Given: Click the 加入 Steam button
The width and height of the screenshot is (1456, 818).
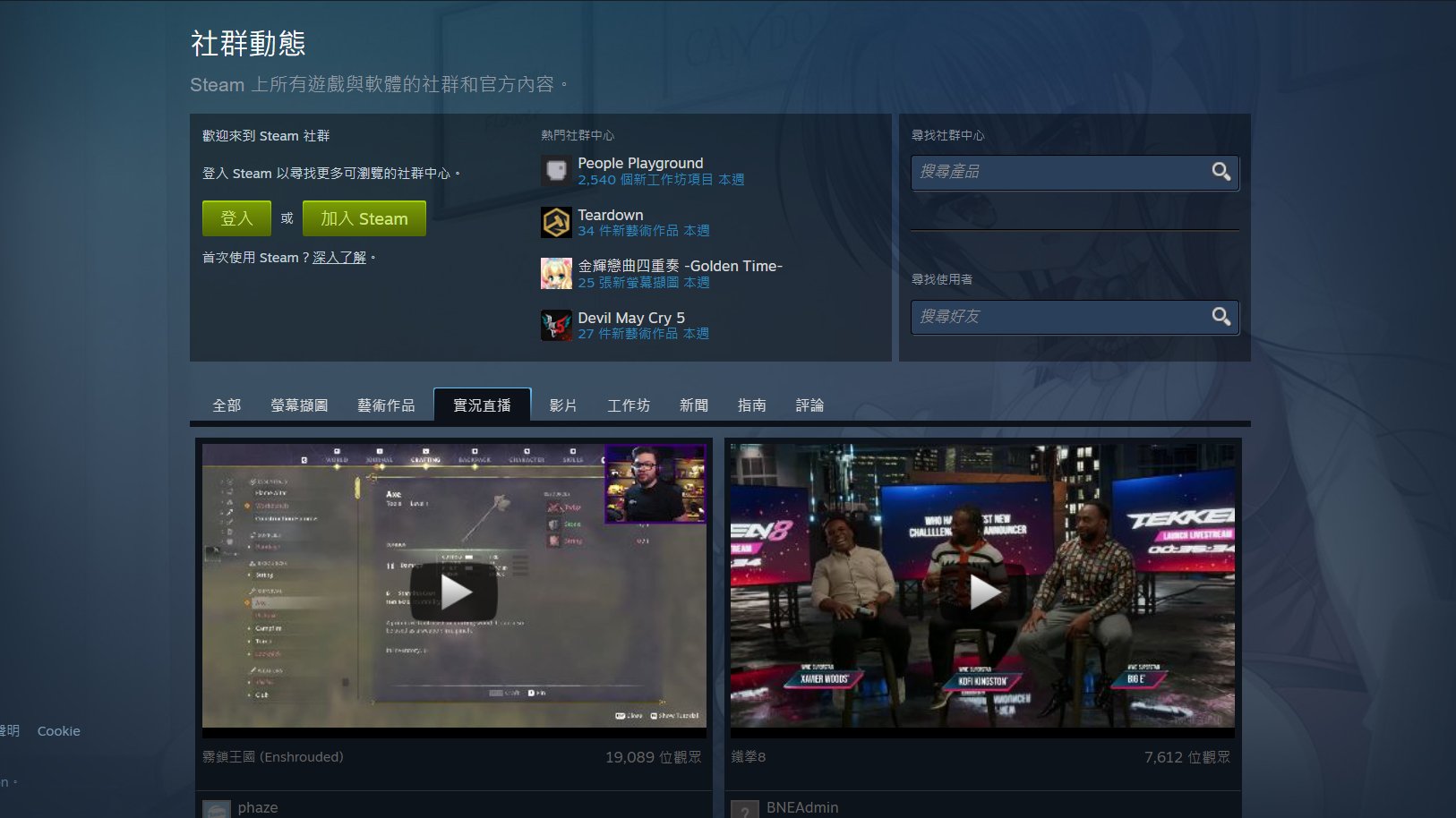Looking at the screenshot, I should (364, 218).
